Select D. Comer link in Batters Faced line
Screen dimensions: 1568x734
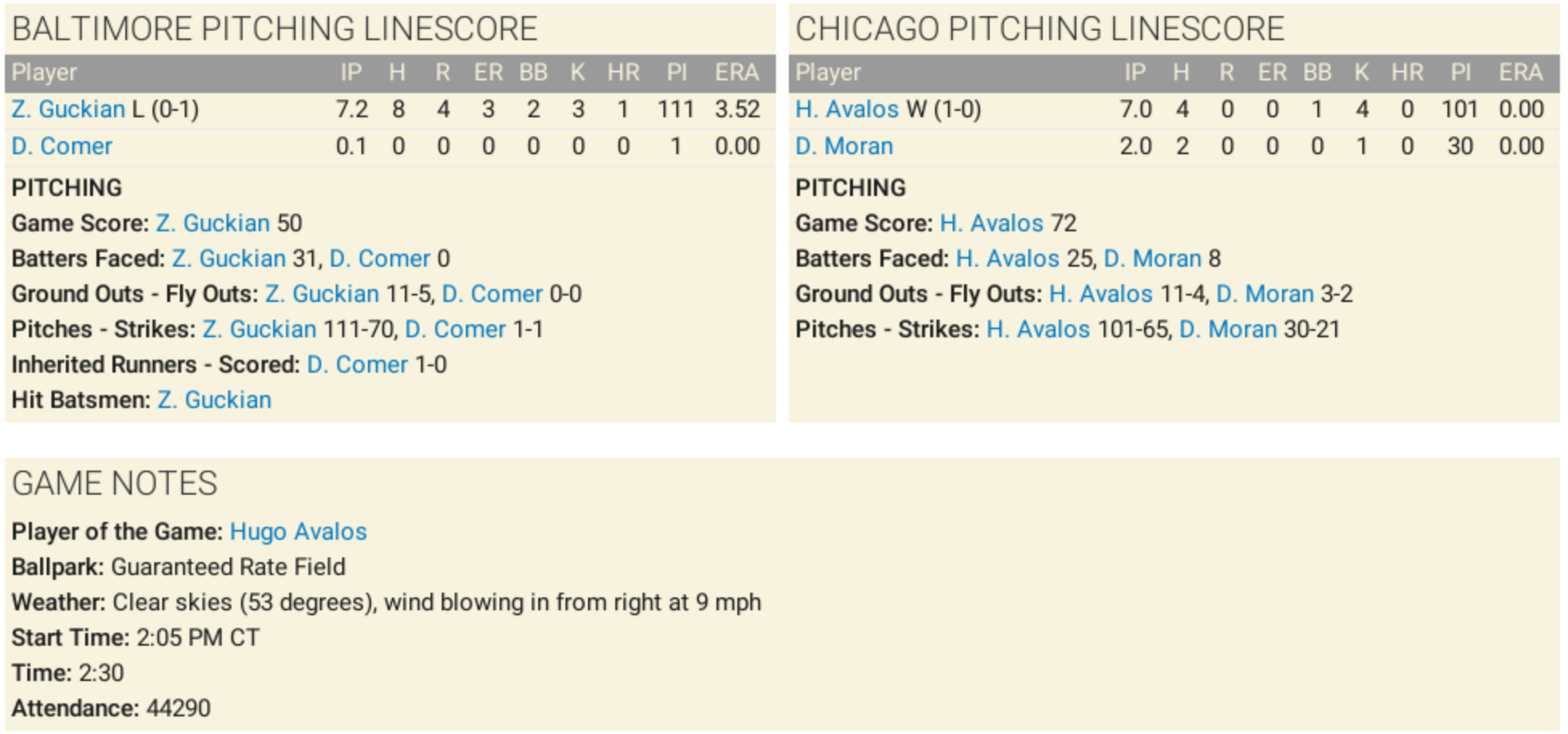(380, 259)
